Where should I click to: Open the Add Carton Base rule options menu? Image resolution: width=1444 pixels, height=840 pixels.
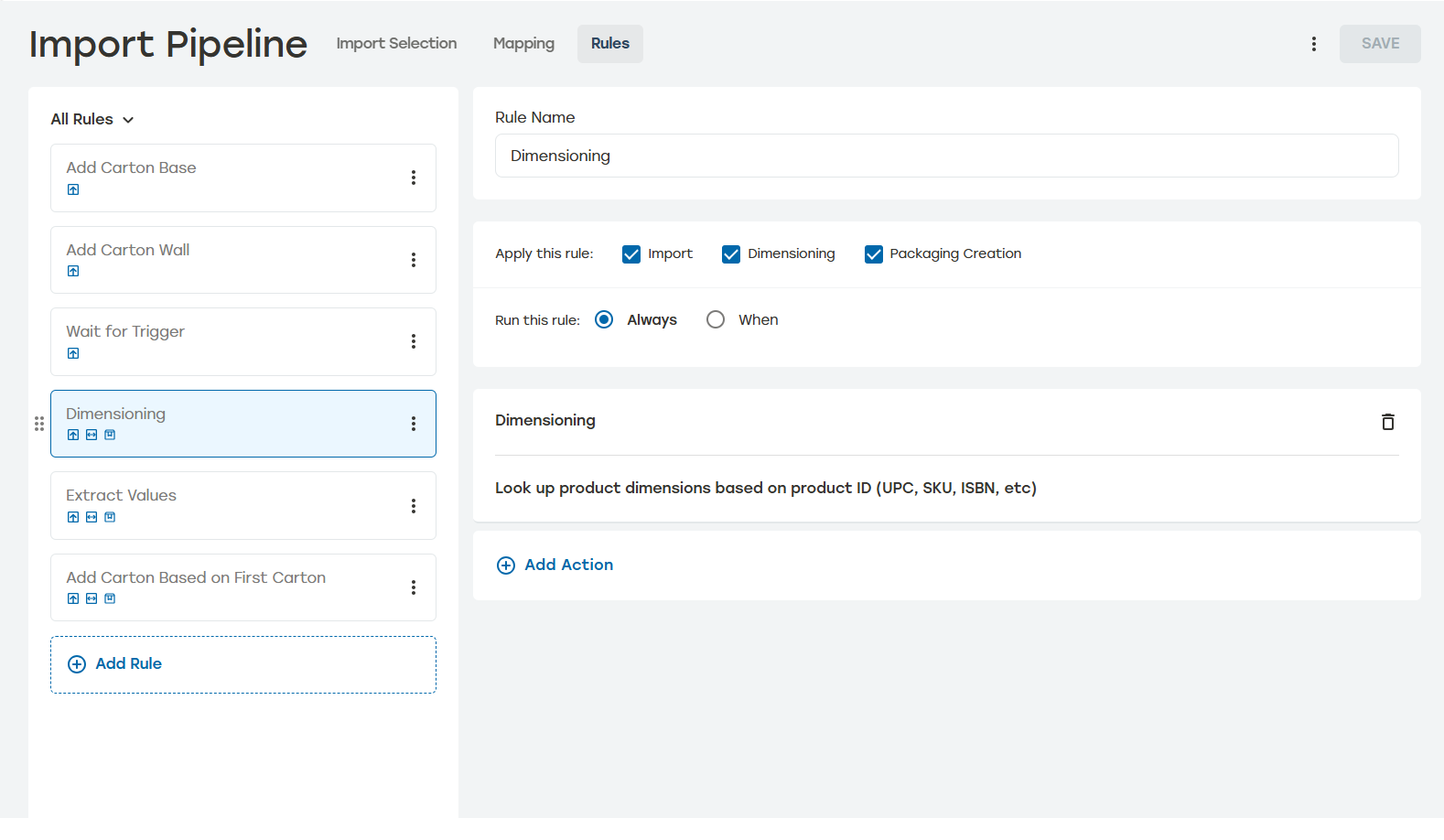[x=414, y=178]
